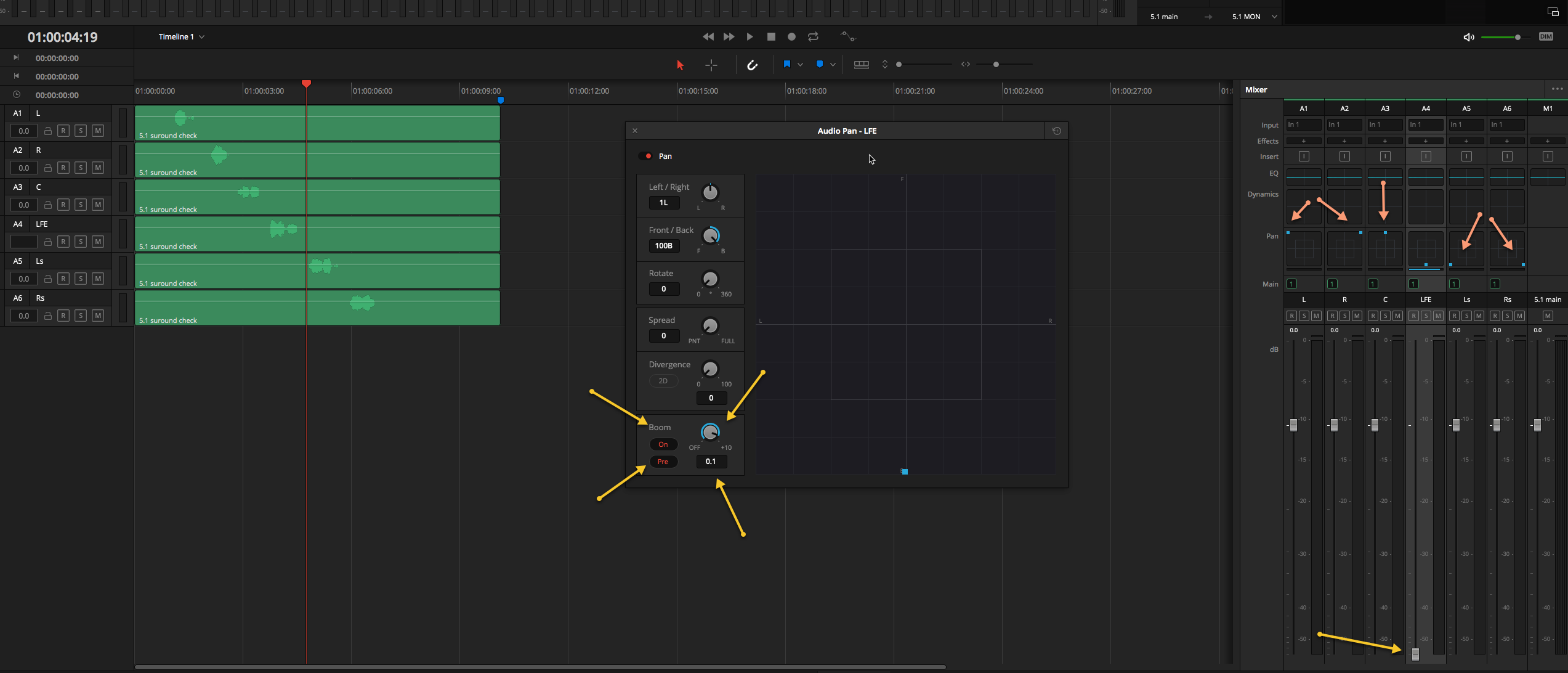Stop playback with the stop button
1568x673 pixels.
771,37
